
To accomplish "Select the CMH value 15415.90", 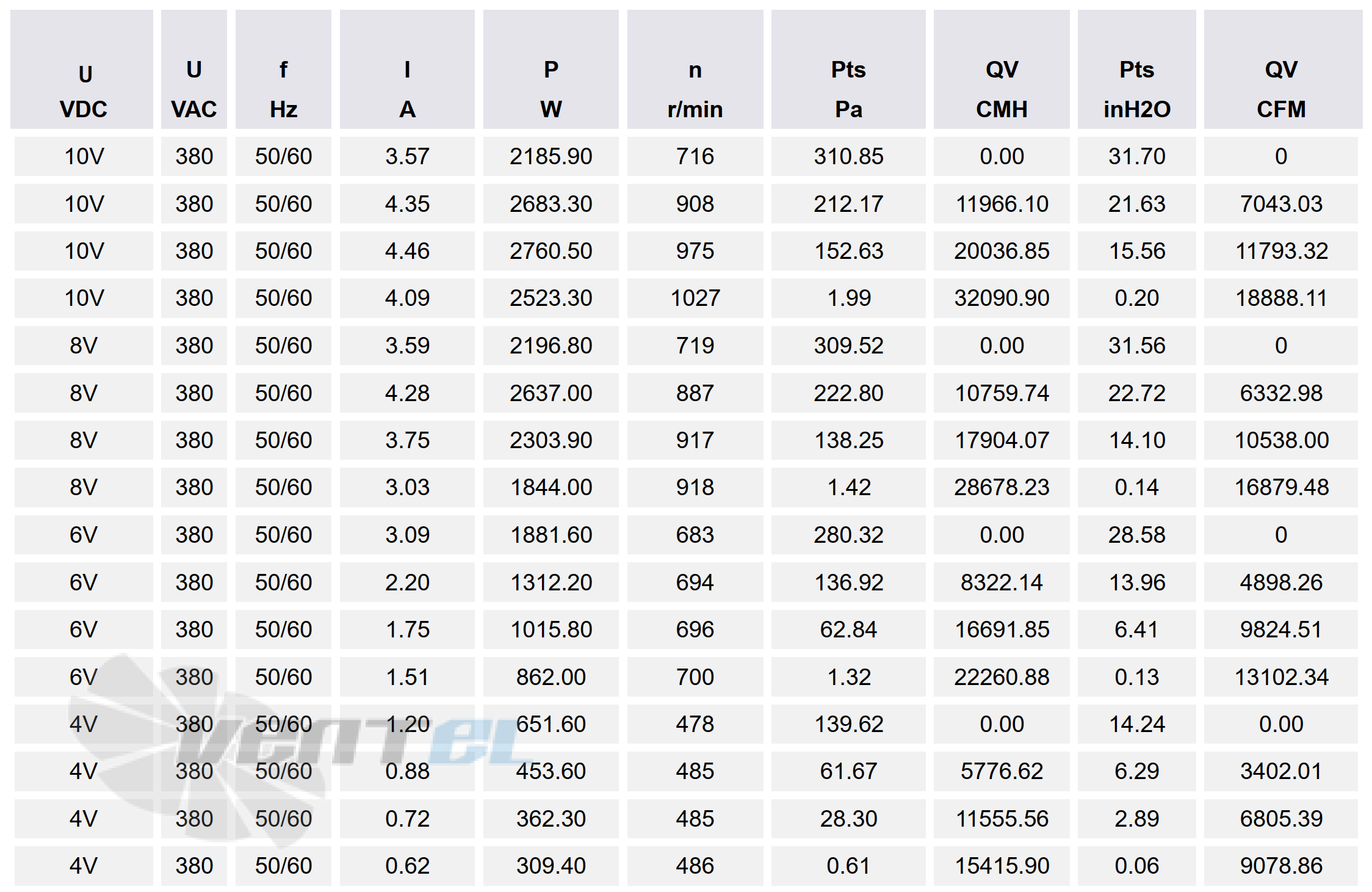I will pos(1002,866).
